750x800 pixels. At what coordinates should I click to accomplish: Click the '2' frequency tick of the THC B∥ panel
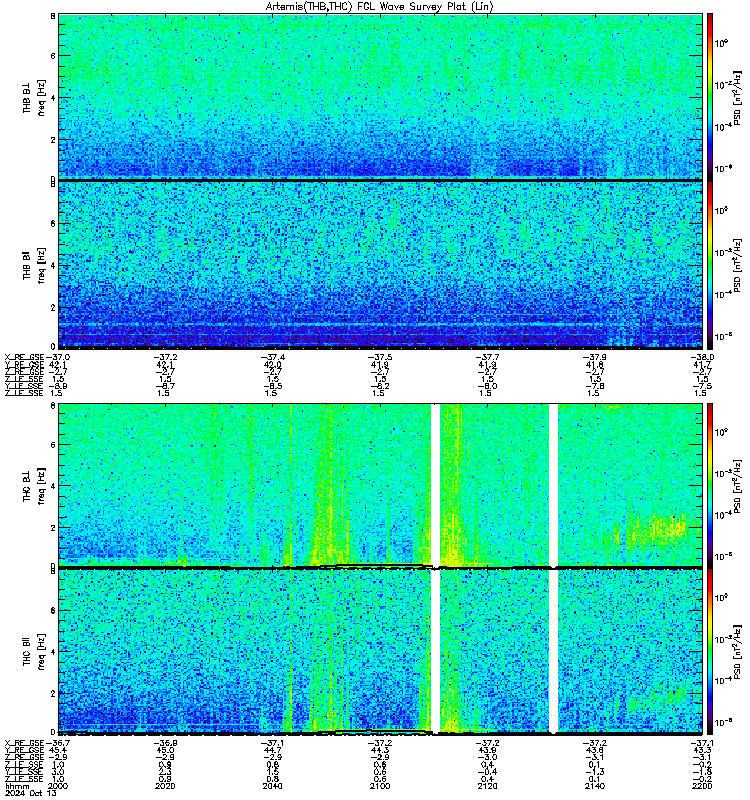click(53, 693)
